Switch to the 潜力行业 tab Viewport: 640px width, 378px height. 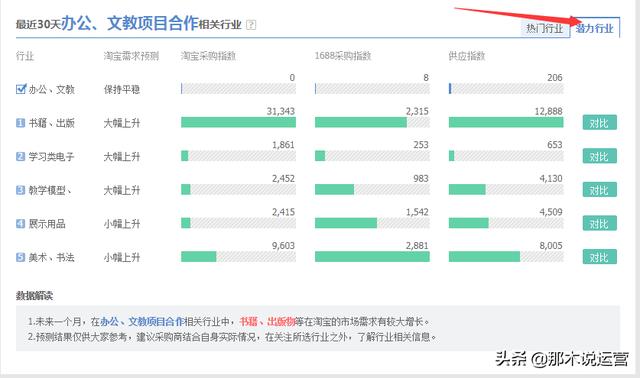click(x=595, y=28)
